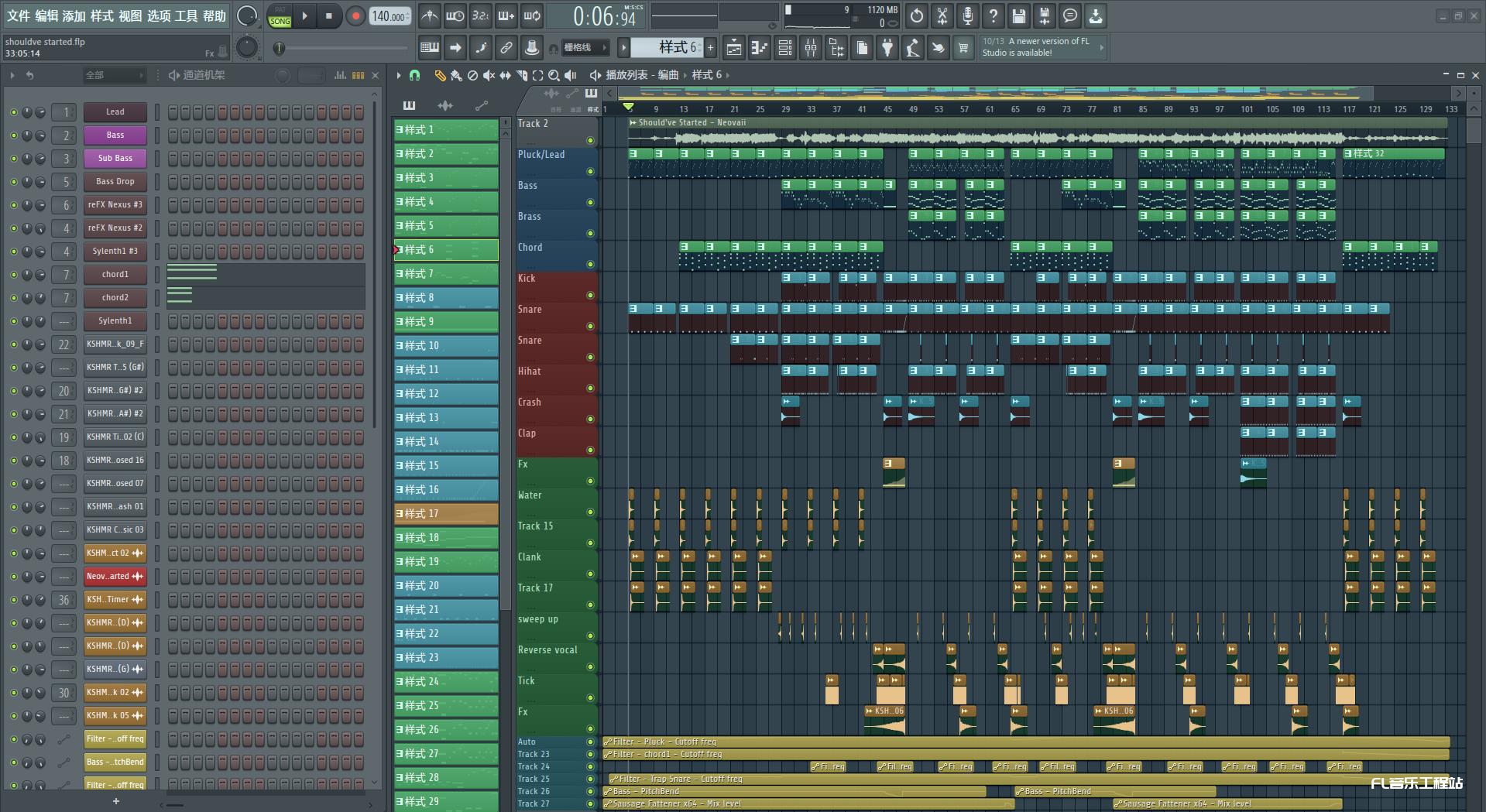Select 样式 17 in the pattern picker
1486x812 pixels.
point(446,514)
